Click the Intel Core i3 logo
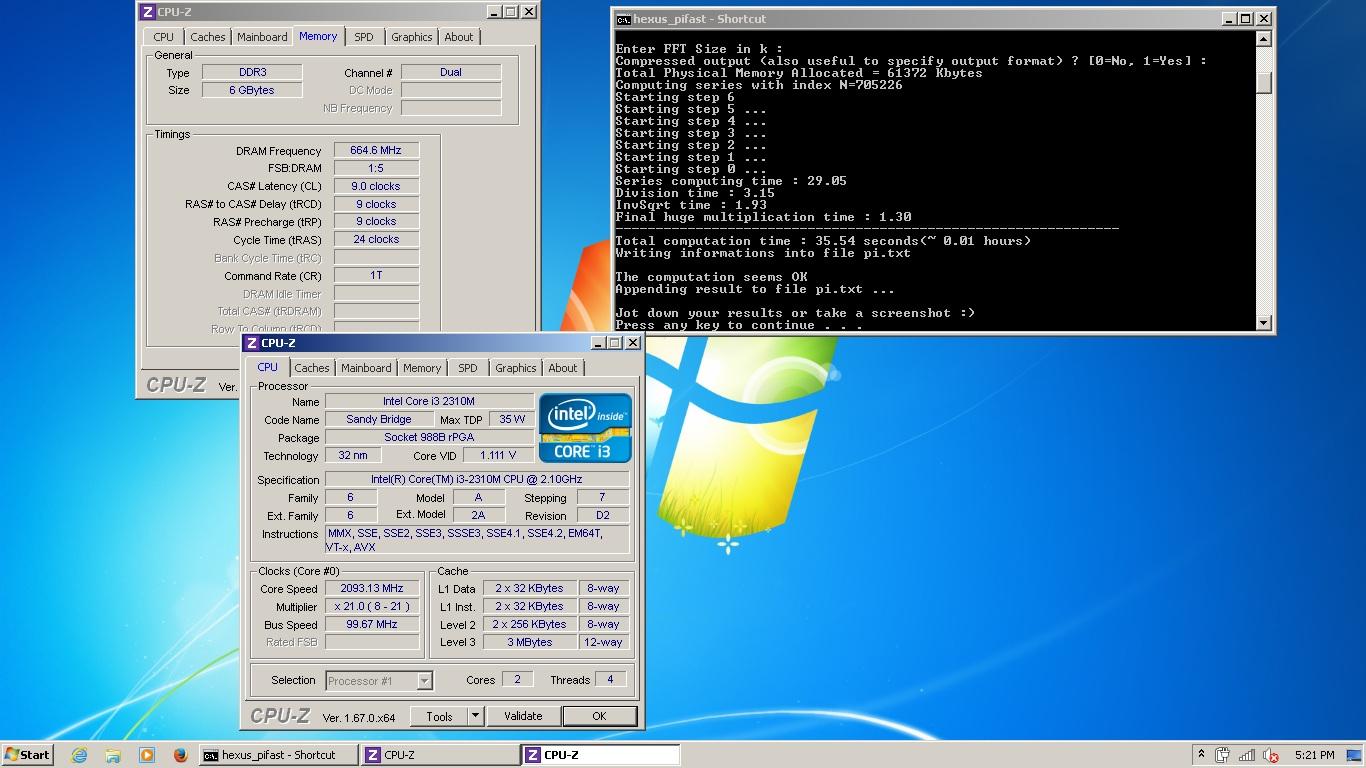1366x768 pixels. [x=585, y=428]
